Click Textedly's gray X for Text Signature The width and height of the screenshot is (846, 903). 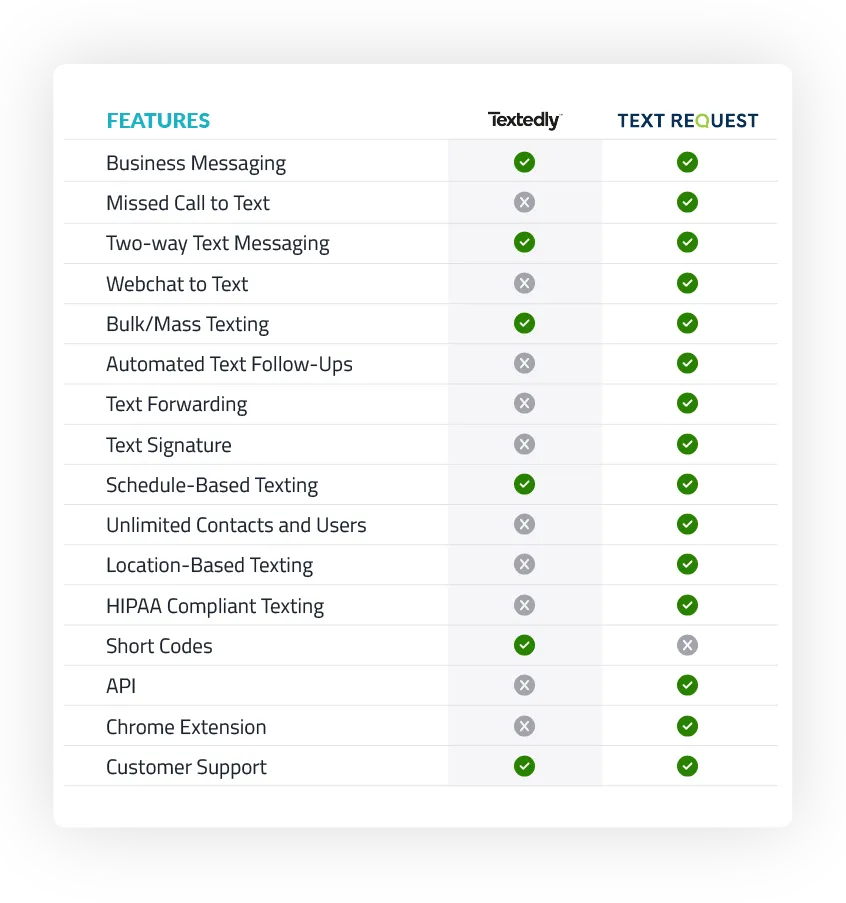524,444
